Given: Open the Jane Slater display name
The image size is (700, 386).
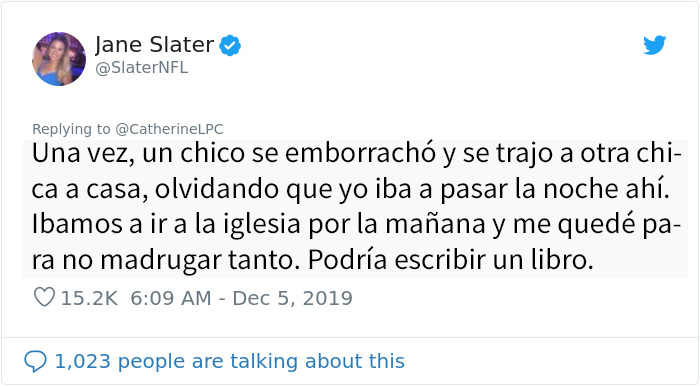Looking at the screenshot, I should point(154,45).
